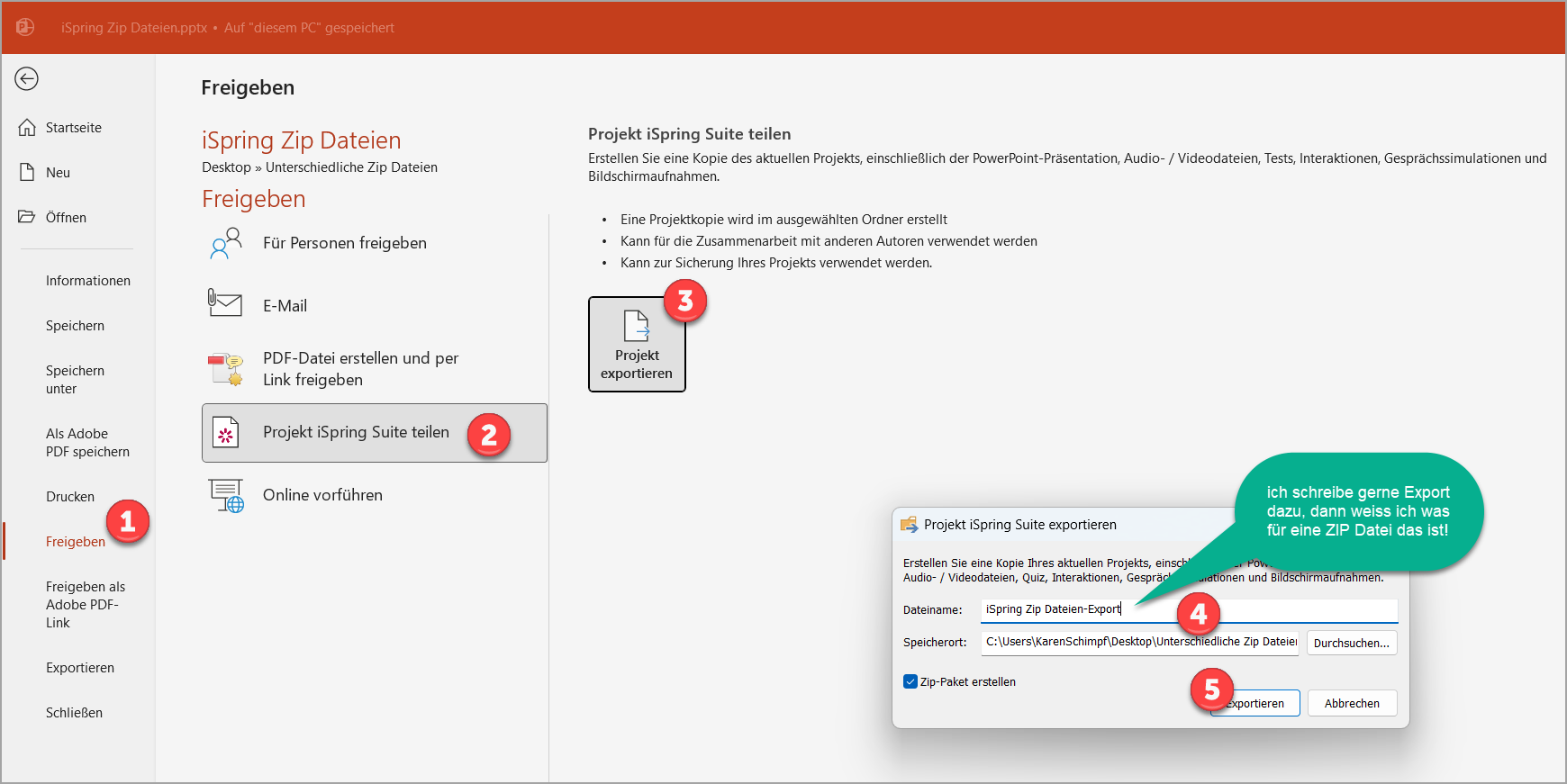Click the back arrow icon
This screenshot has width=1567, height=784.
click(27, 79)
